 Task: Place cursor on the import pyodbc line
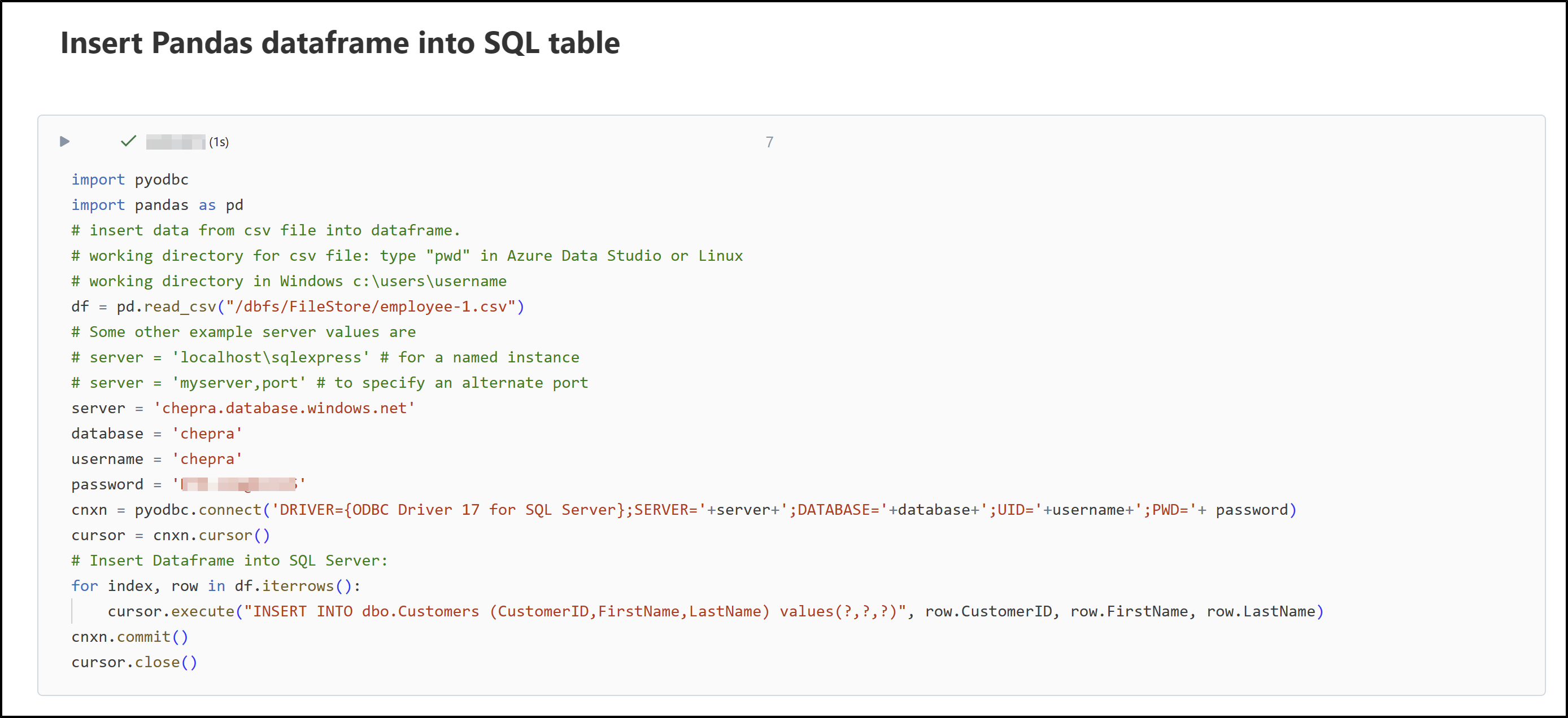pyautogui.click(x=130, y=179)
